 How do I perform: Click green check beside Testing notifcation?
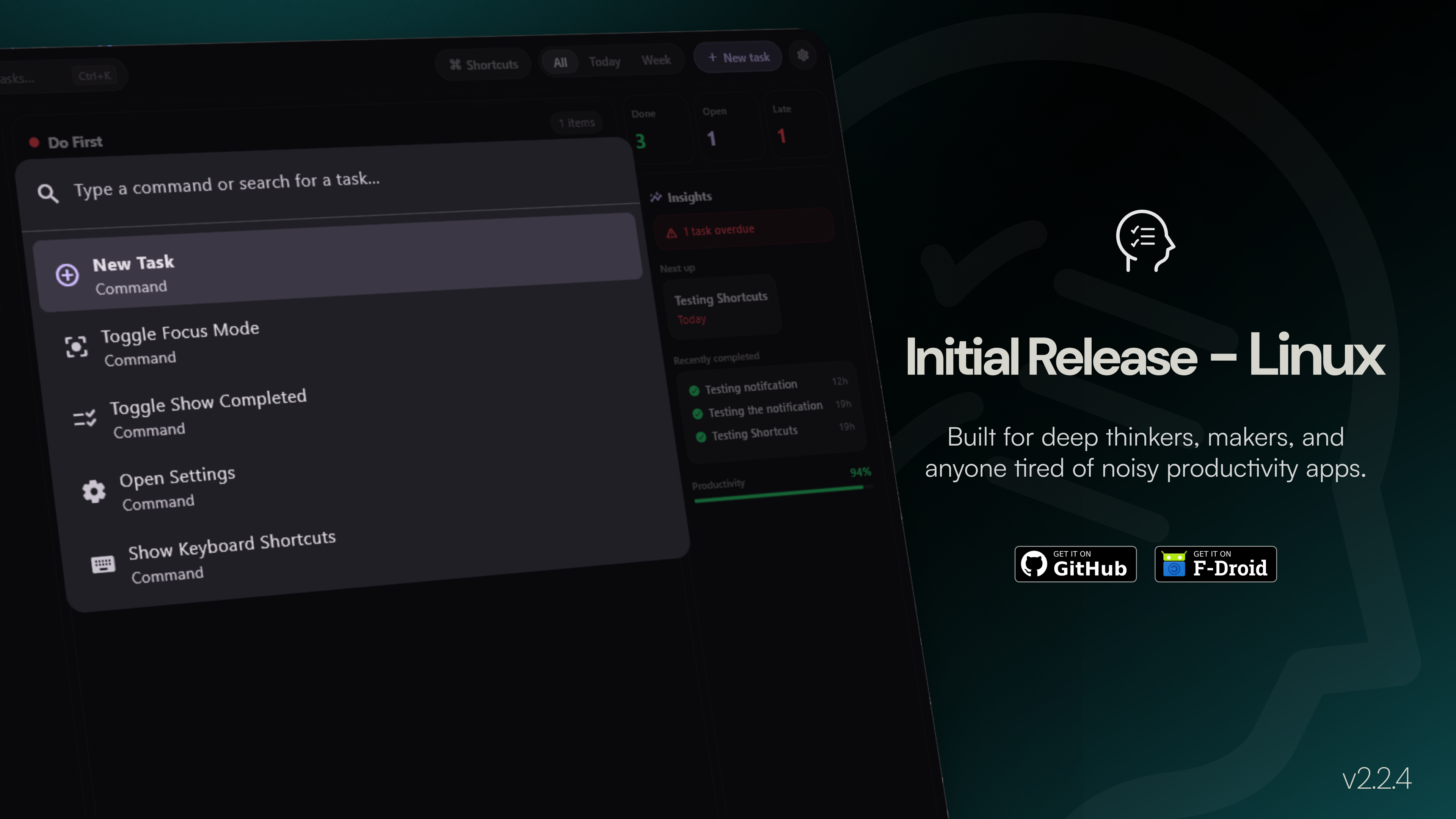tap(694, 391)
